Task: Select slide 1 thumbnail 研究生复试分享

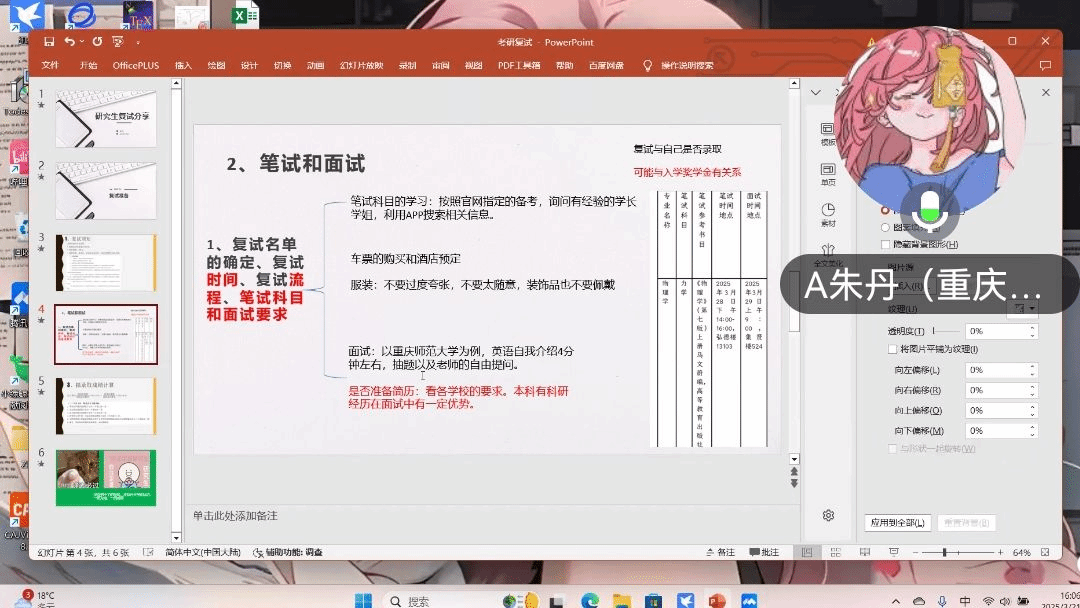Action: [105, 118]
